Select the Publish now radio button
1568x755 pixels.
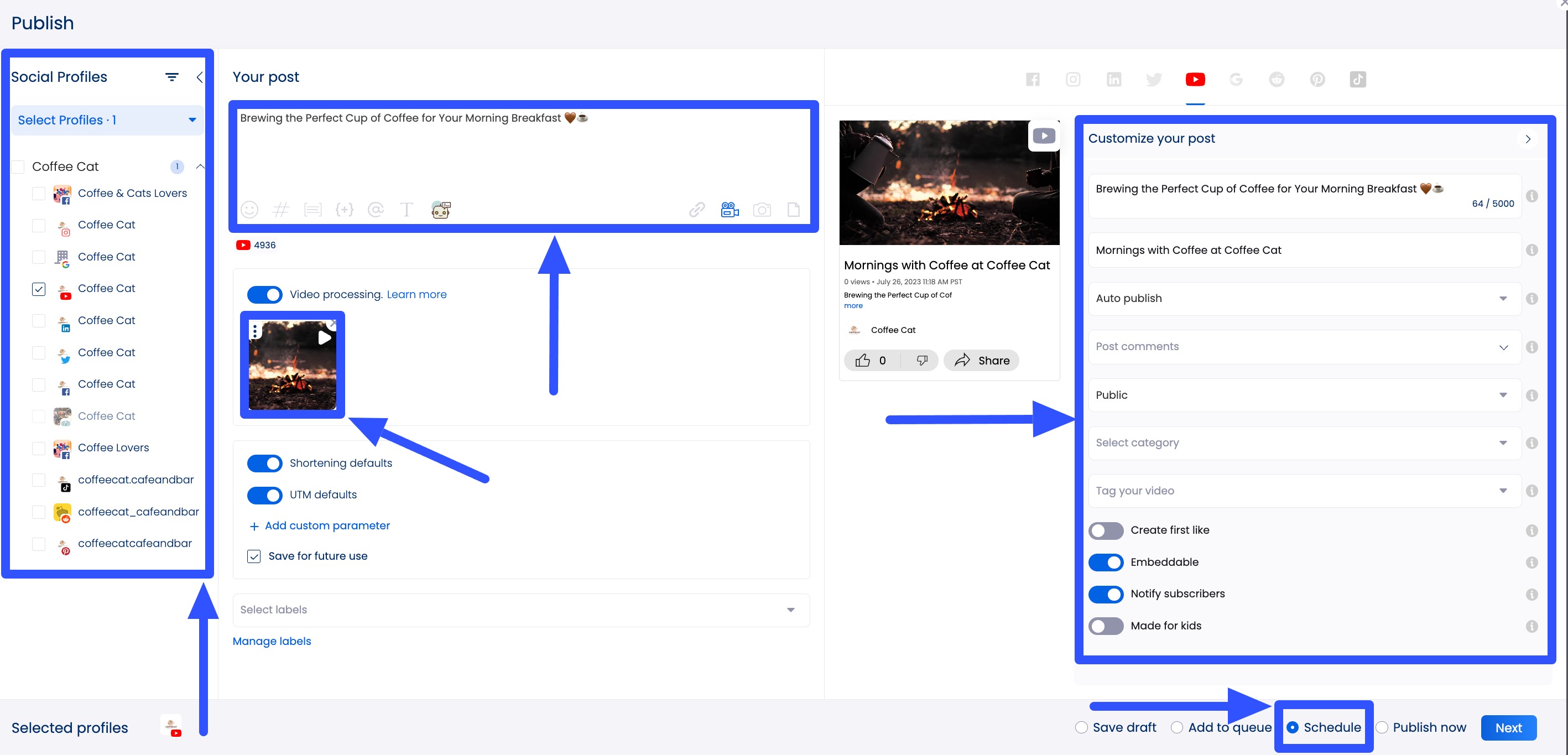click(1382, 727)
